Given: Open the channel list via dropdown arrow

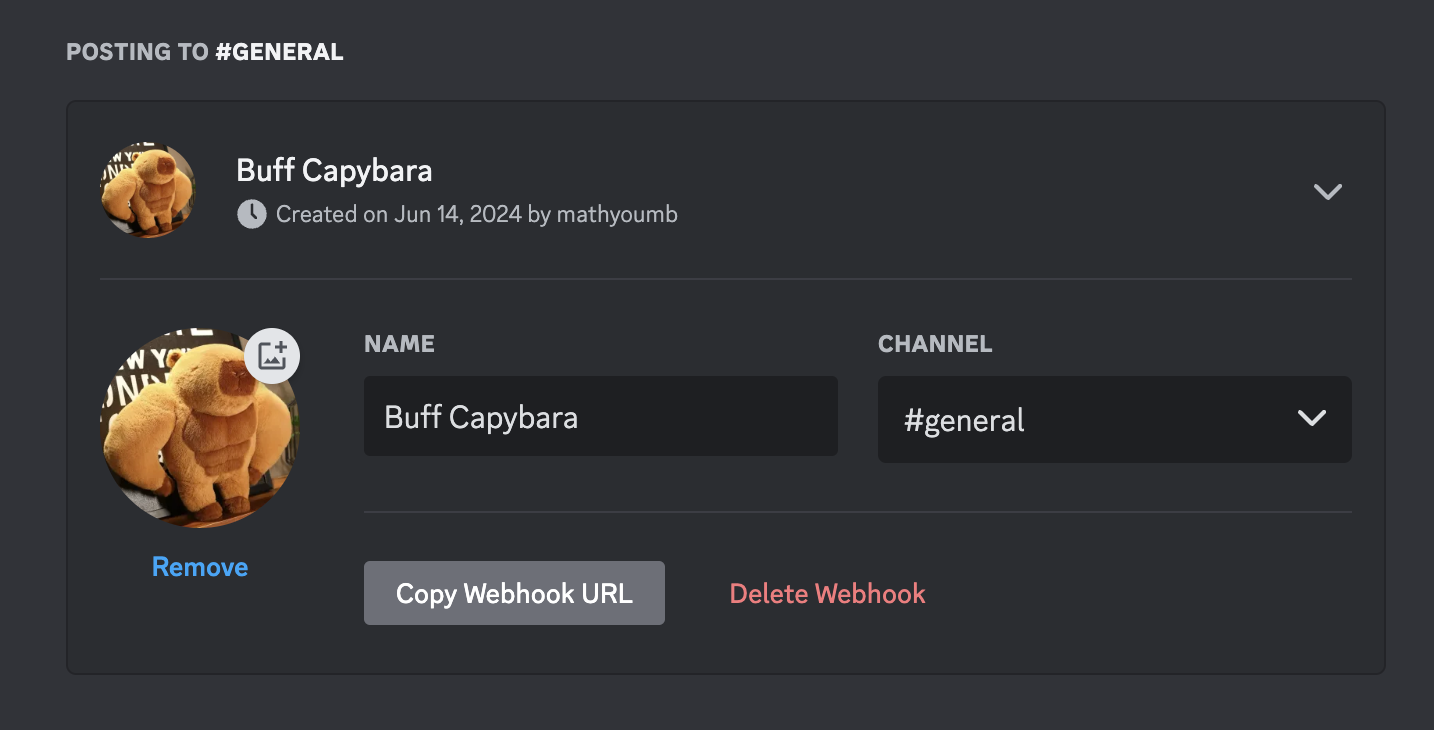Looking at the screenshot, I should pos(1311,419).
